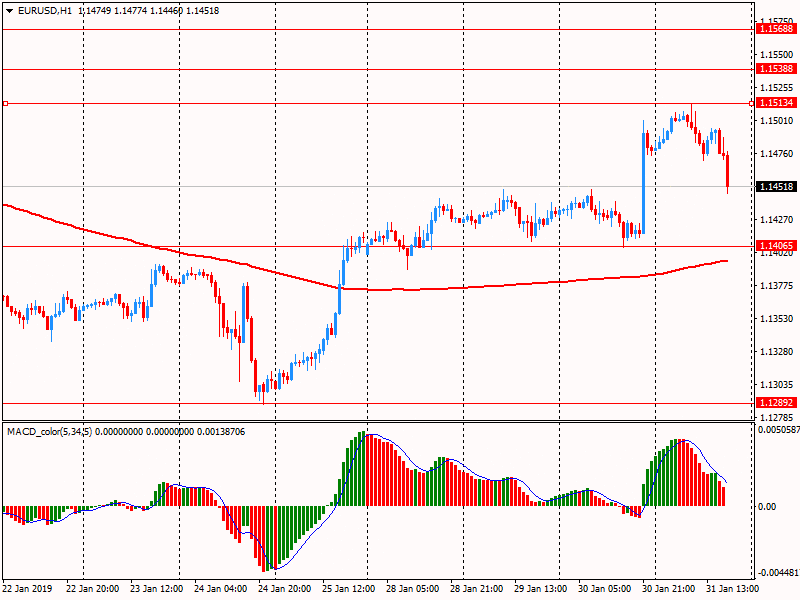The height and width of the screenshot is (600, 800).
Task: Select the 23 Jan 12:00 time label
Action: (x=157, y=588)
